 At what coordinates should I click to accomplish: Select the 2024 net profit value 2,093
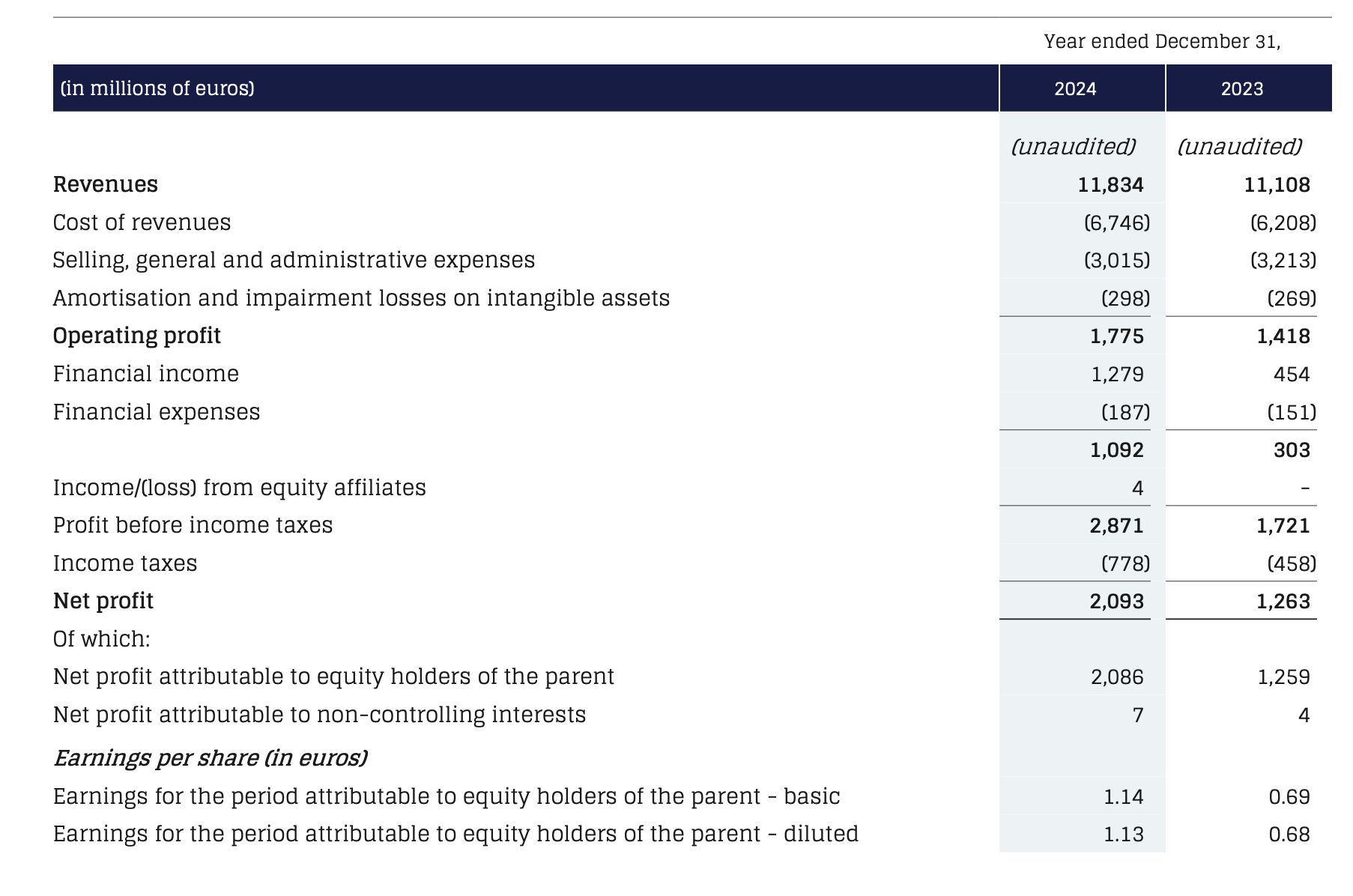[1116, 602]
